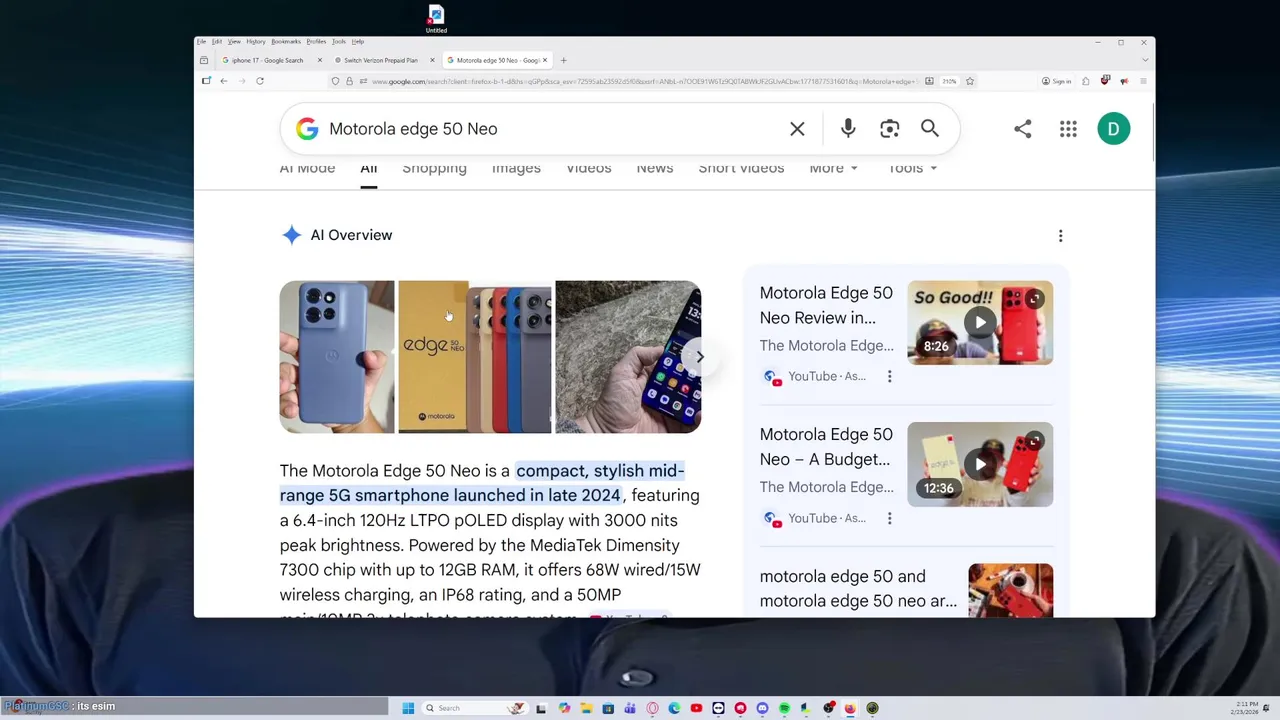Sign in to Firefox account
1280x720 pixels.
click(1056, 81)
